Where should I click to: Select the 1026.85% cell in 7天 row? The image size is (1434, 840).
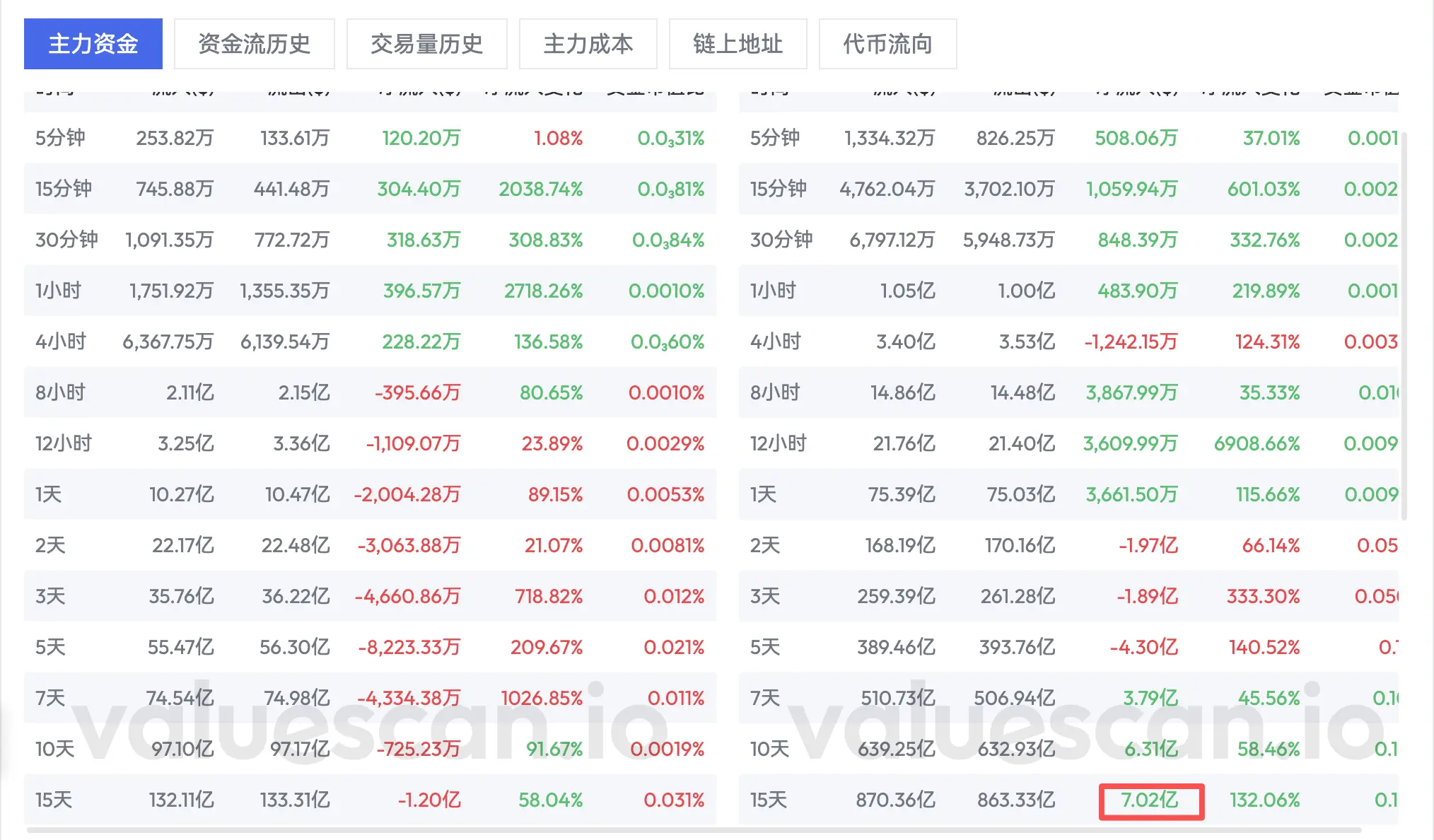pyautogui.click(x=542, y=698)
